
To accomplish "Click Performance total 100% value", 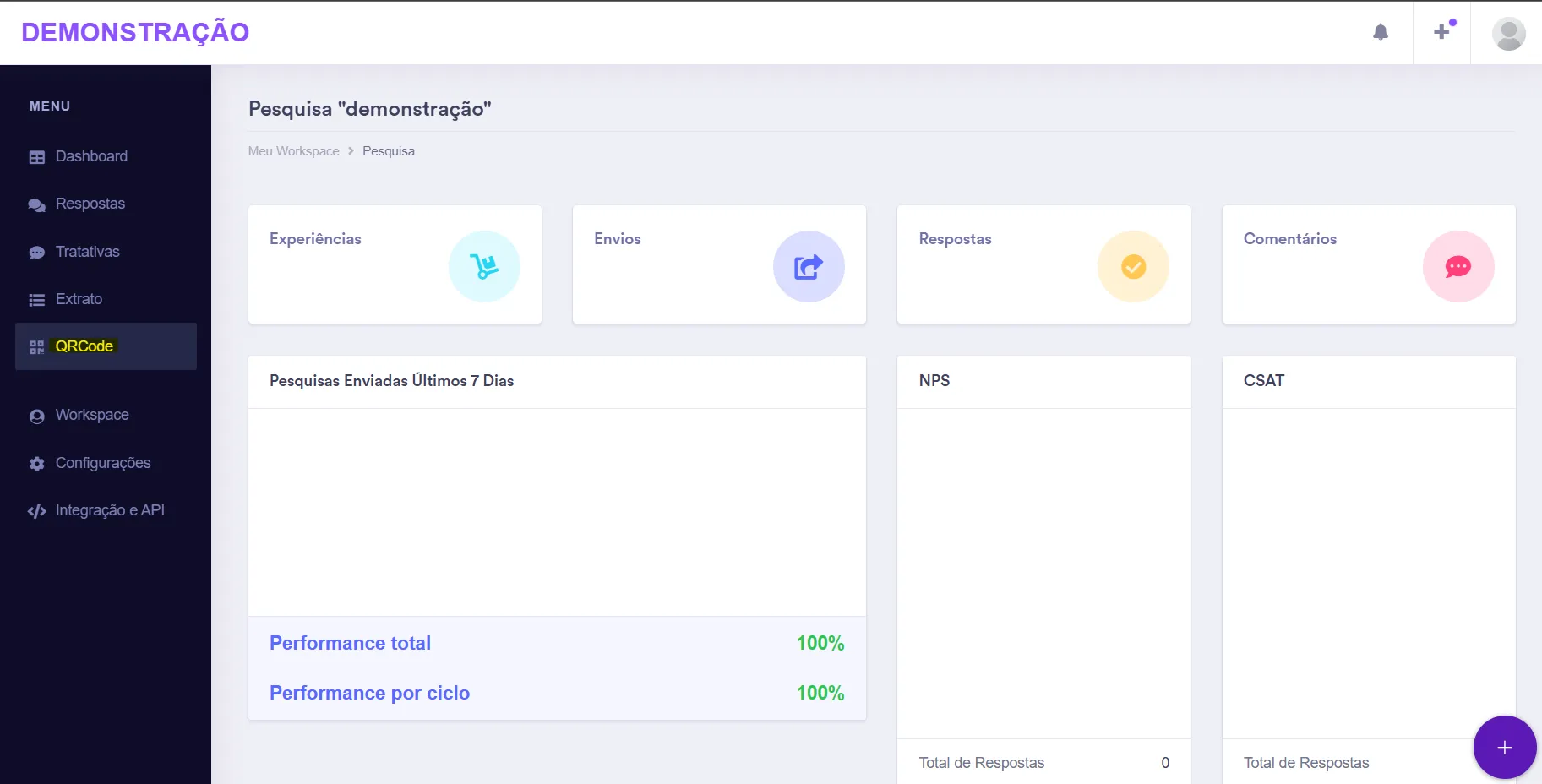I will pyautogui.click(x=820, y=643).
